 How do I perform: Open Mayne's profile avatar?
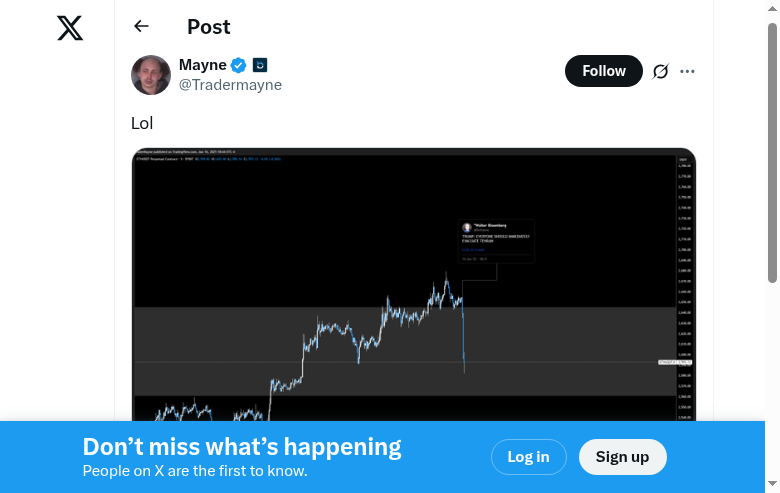[x=151, y=75]
